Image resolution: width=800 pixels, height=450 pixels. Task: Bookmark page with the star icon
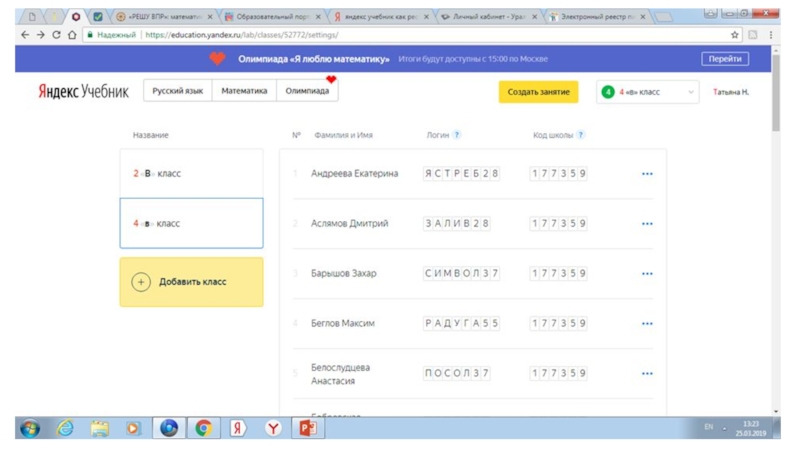point(735,35)
